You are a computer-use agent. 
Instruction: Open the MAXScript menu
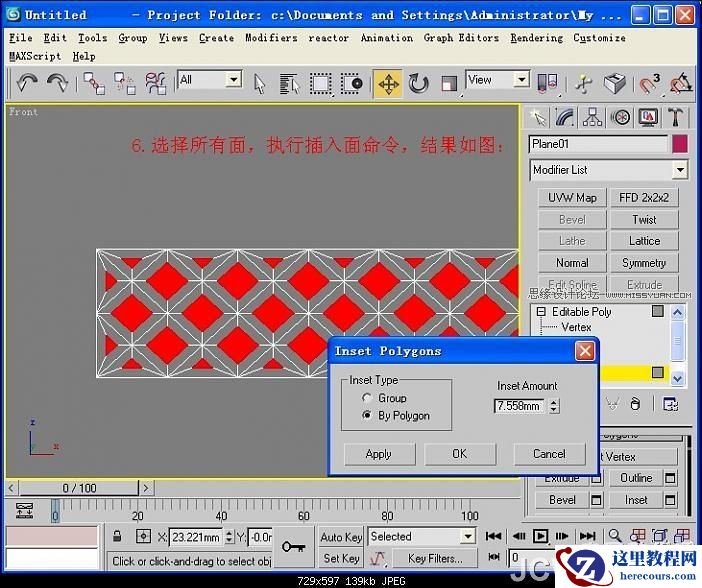click(35, 56)
